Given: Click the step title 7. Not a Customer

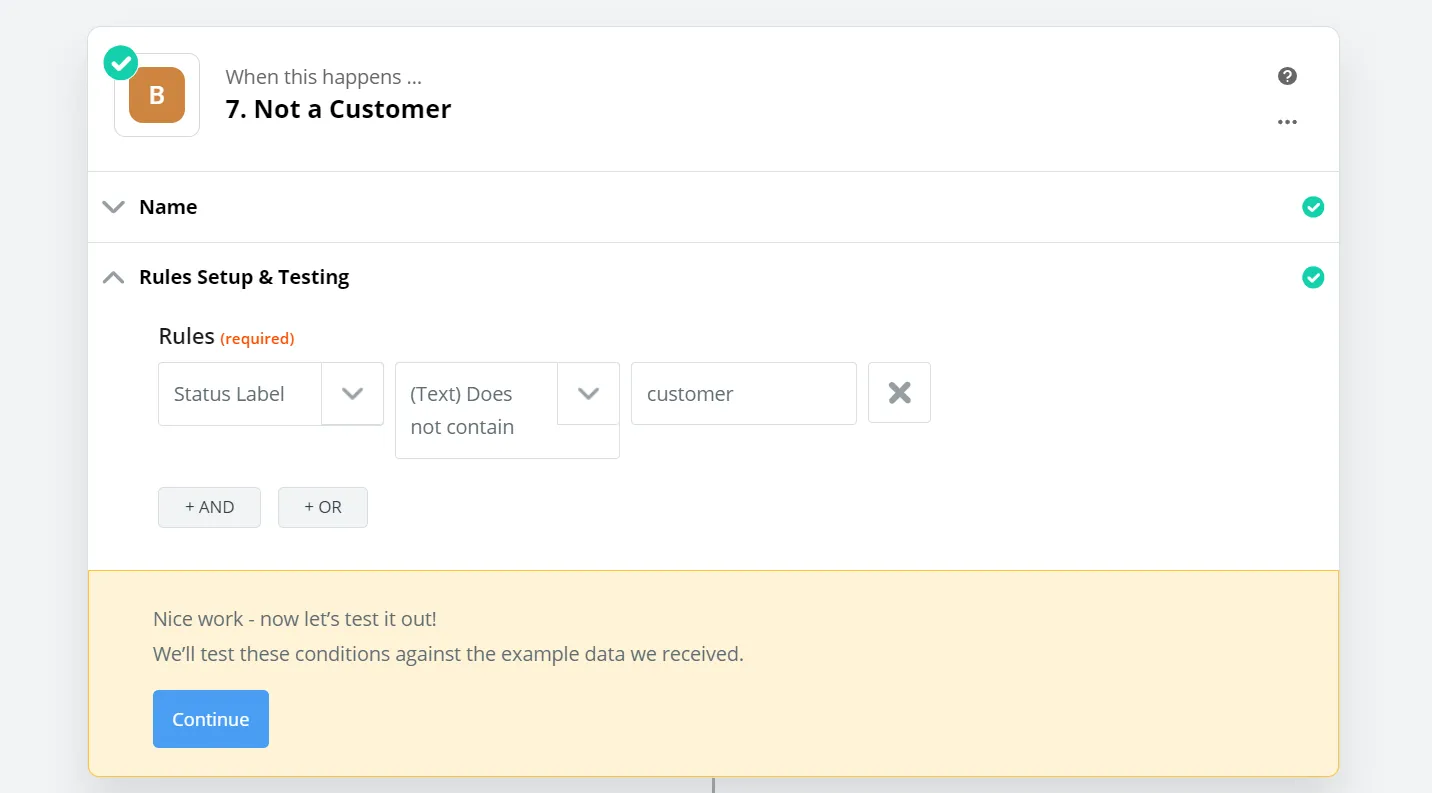Looking at the screenshot, I should tap(338, 109).
